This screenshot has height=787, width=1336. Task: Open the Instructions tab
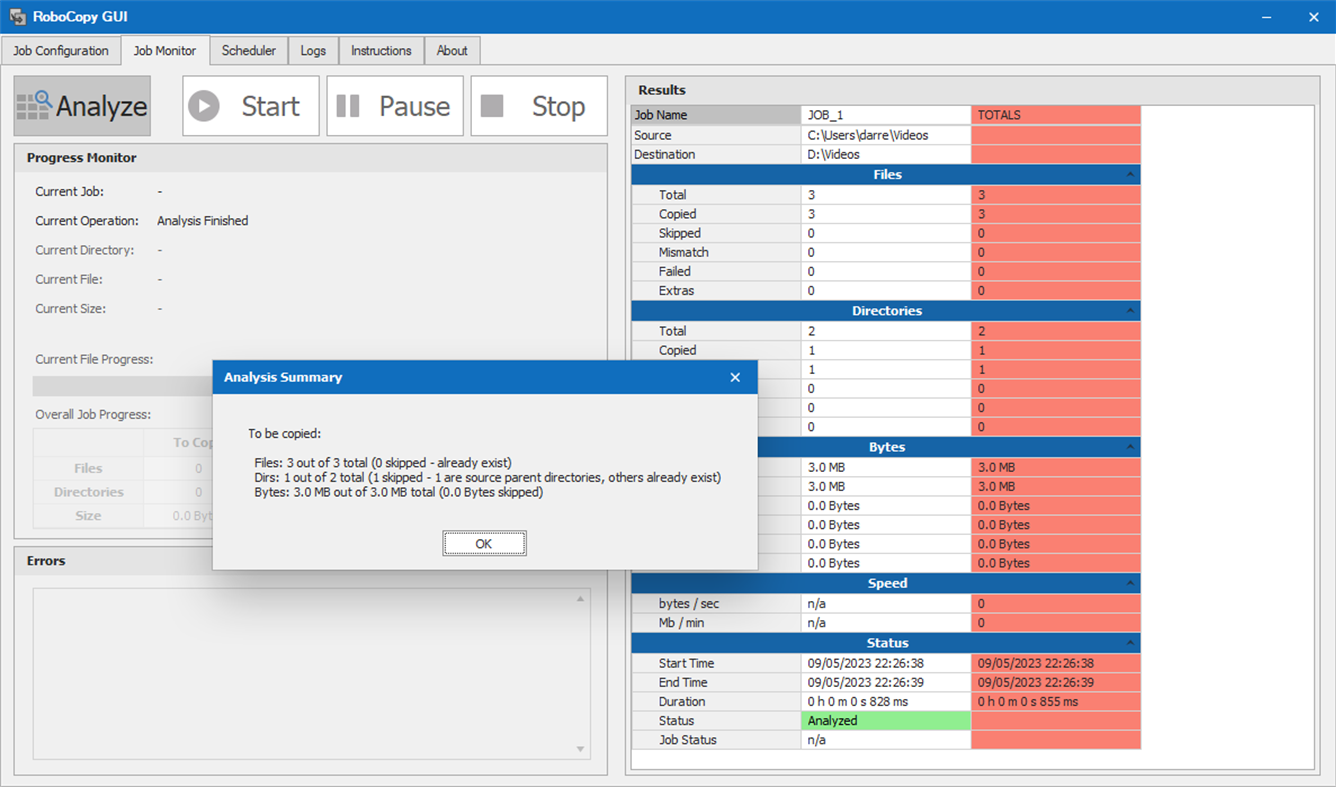coord(381,50)
